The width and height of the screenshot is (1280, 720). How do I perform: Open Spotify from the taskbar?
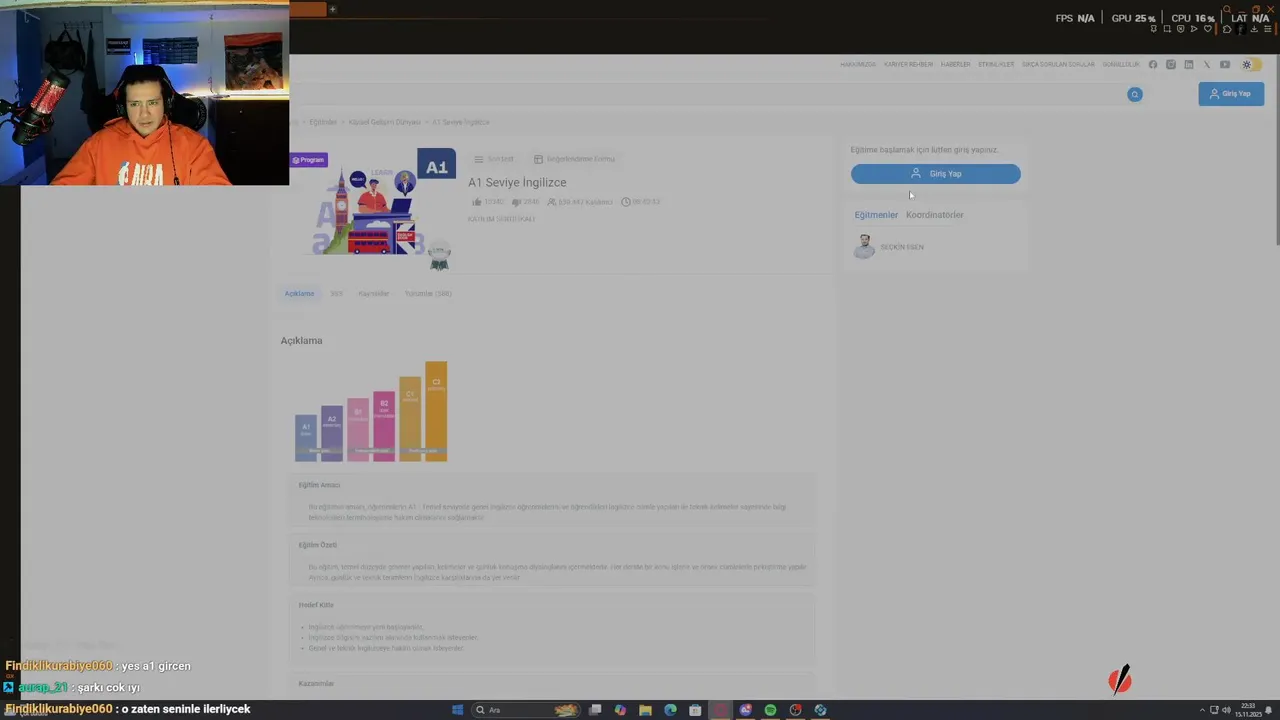(770, 710)
